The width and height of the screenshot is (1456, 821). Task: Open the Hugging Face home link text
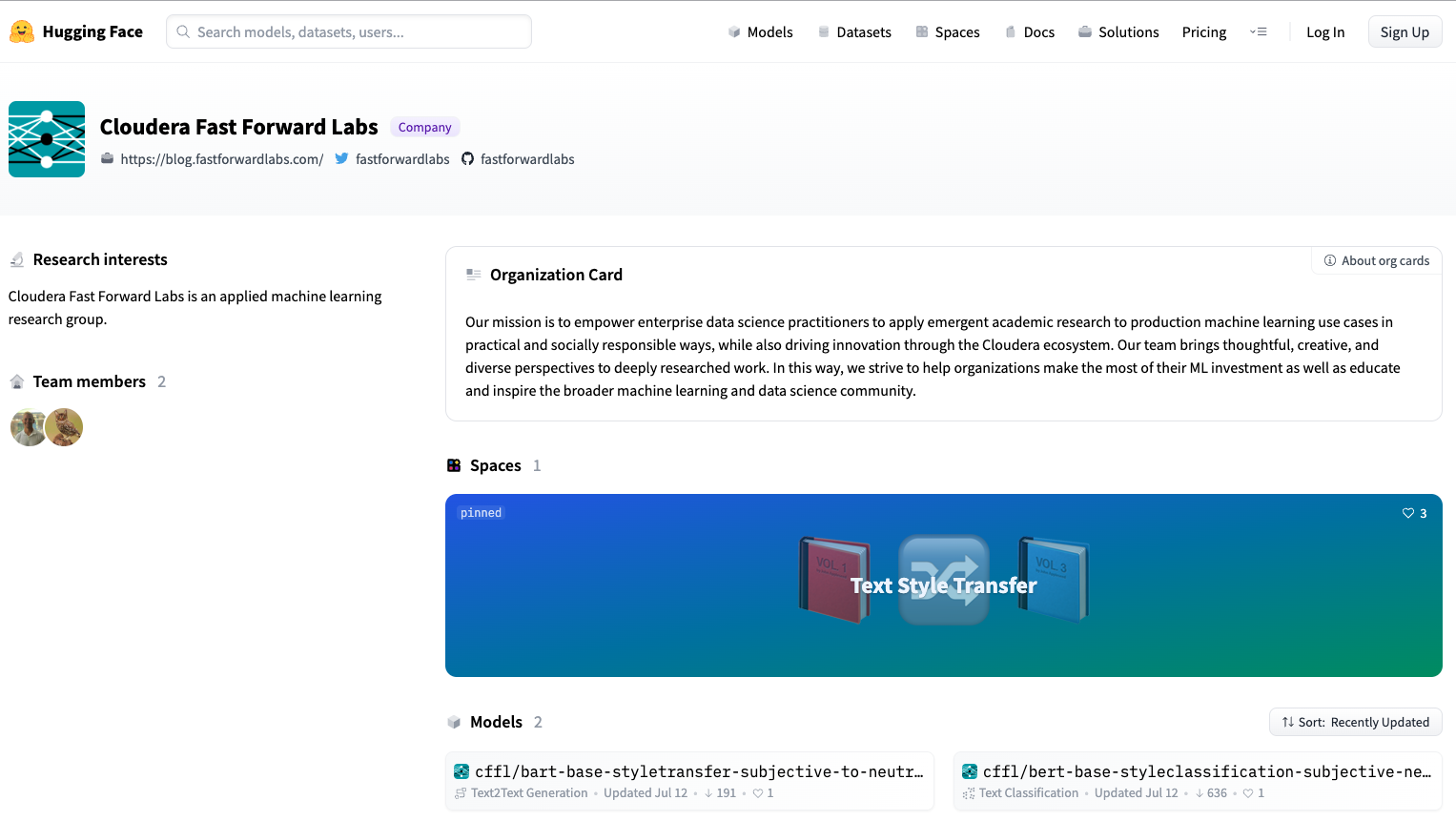pyautogui.click(x=92, y=31)
